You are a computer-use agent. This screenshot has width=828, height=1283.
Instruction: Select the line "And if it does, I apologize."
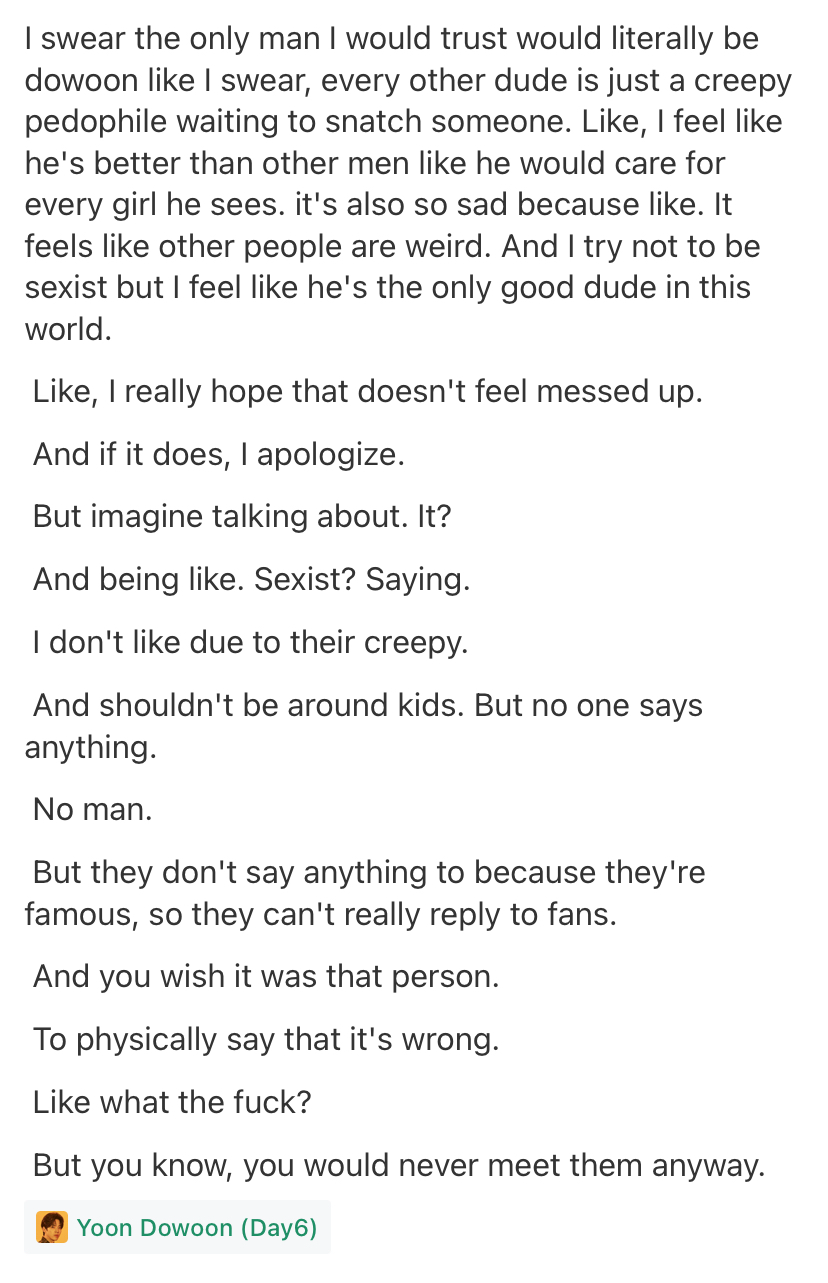pos(218,454)
